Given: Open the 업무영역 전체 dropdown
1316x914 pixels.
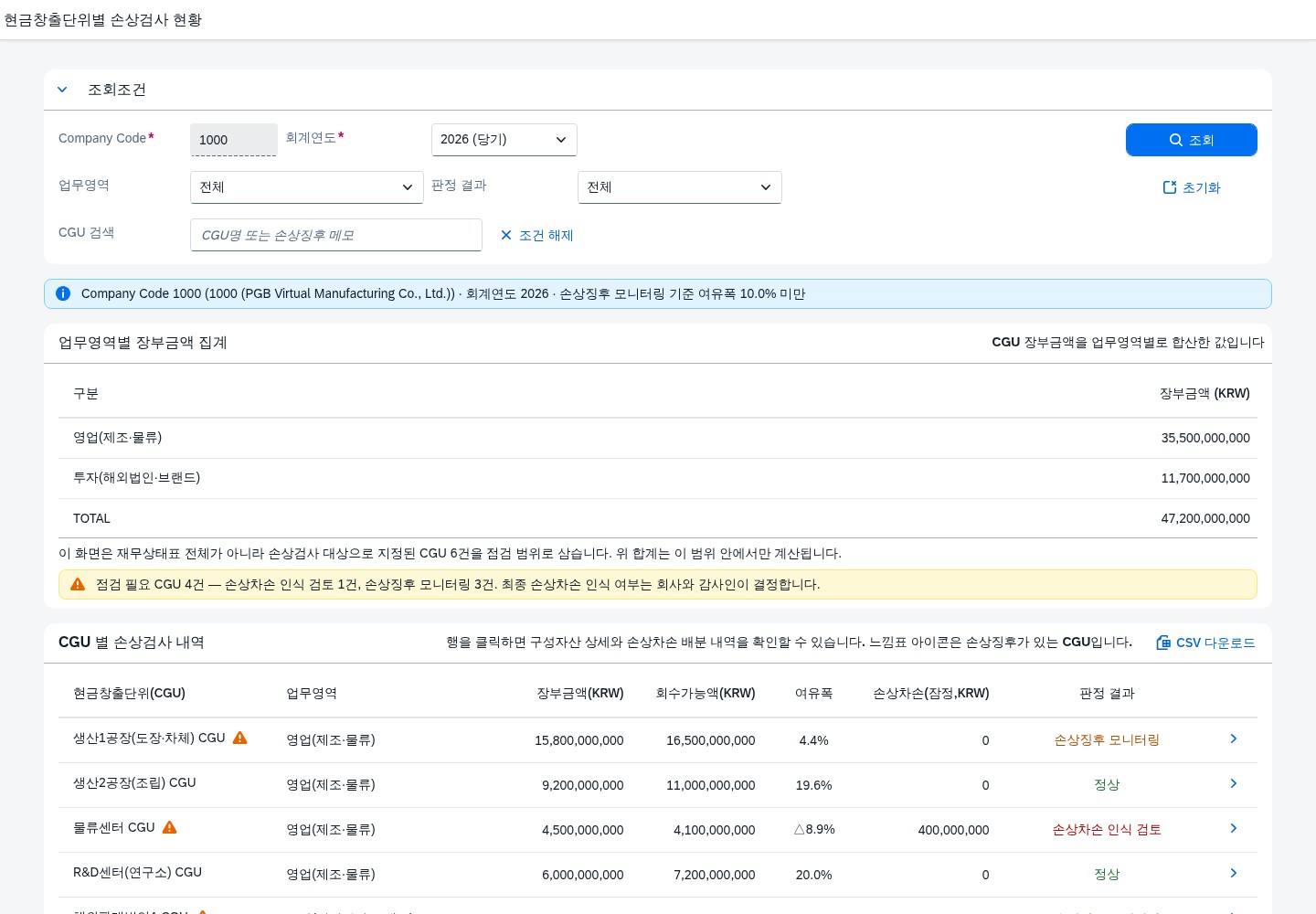Looking at the screenshot, I should tap(307, 187).
